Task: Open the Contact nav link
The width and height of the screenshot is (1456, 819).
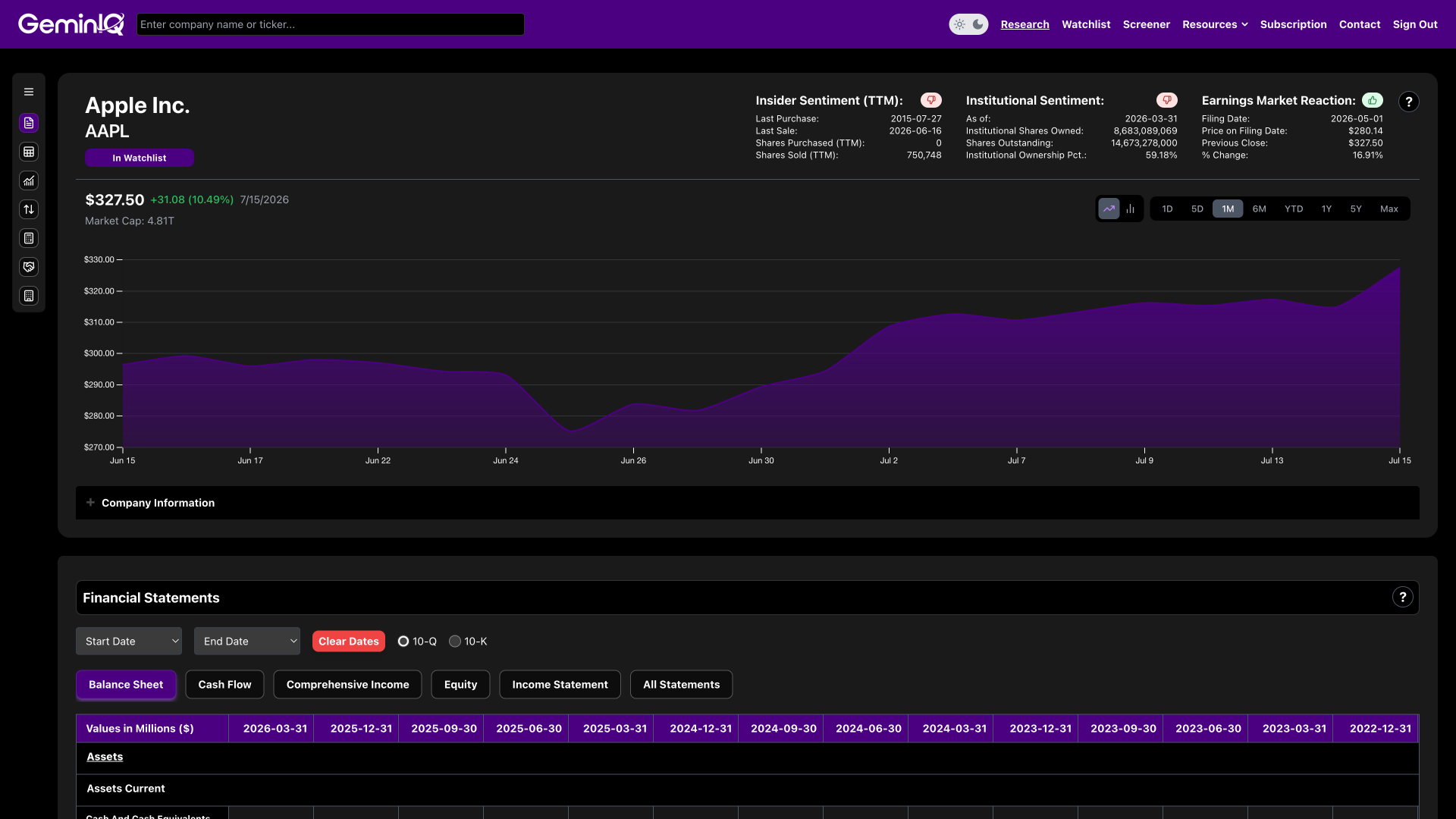Action: pos(1359,24)
